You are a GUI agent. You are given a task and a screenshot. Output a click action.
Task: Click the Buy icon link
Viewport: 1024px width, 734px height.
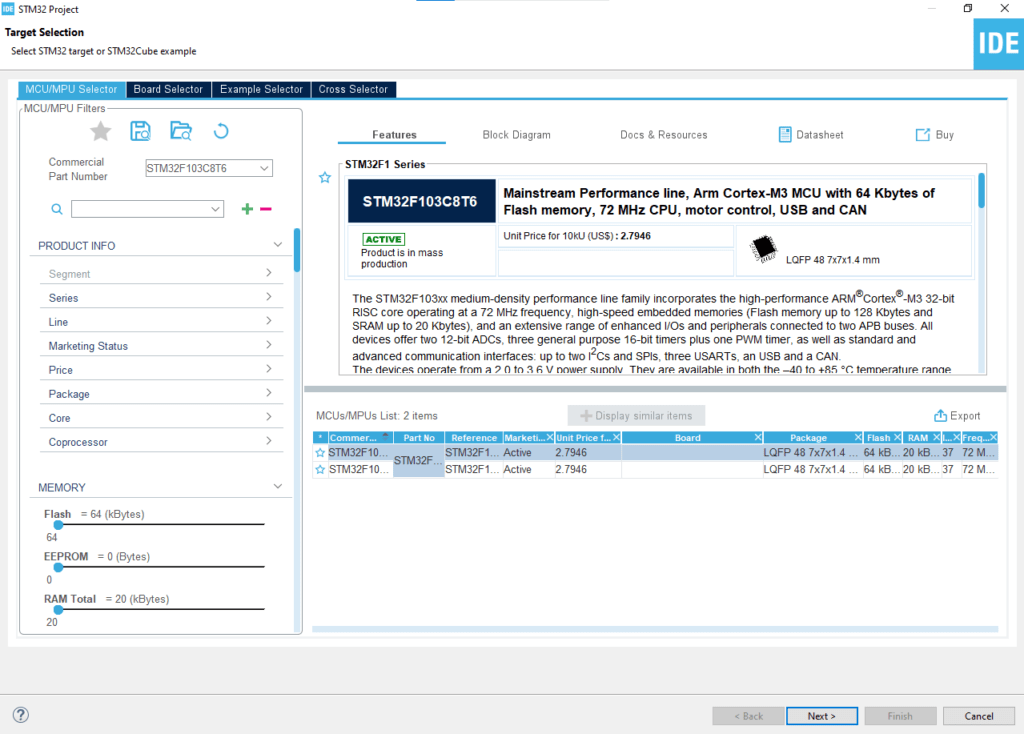[x=935, y=135]
